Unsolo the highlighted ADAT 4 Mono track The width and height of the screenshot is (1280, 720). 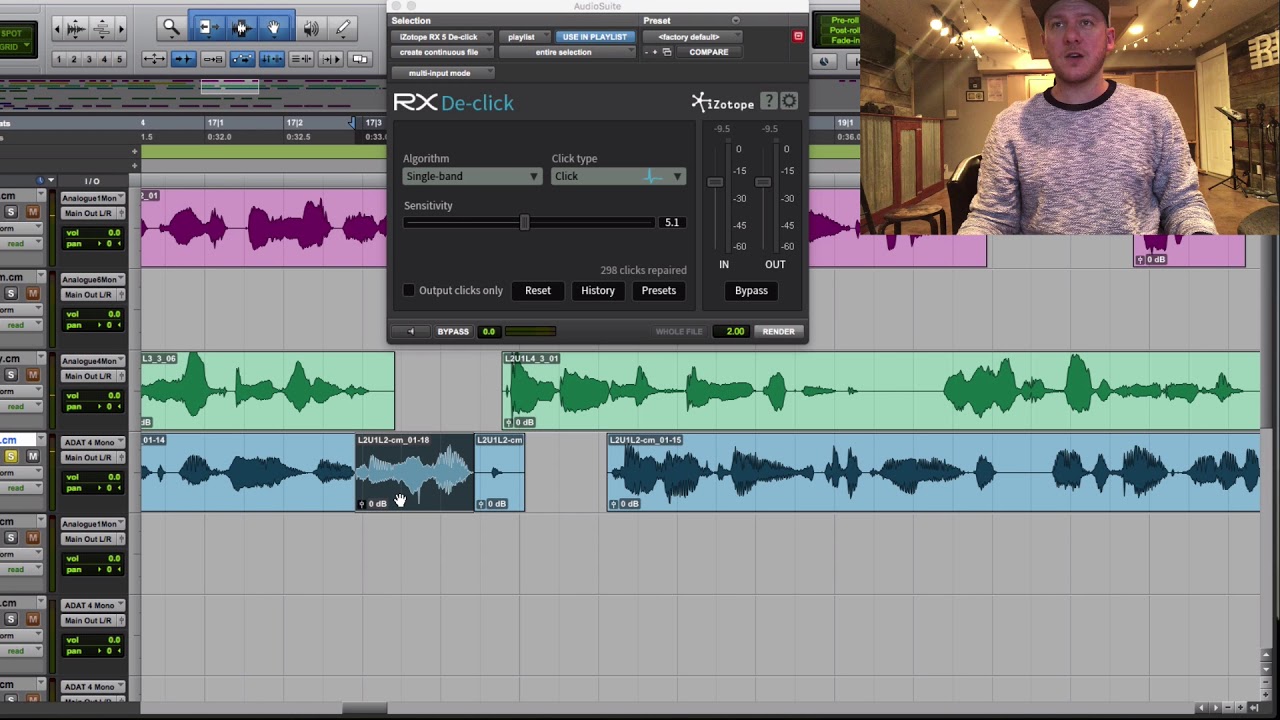[11, 456]
